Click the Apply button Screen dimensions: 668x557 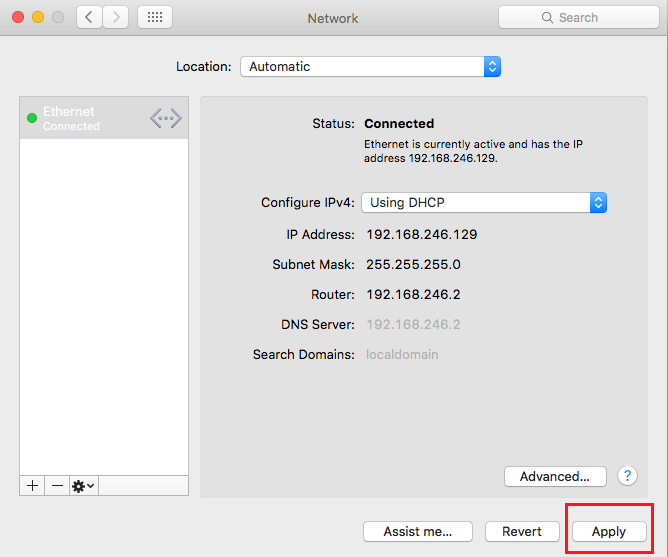tap(608, 532)
